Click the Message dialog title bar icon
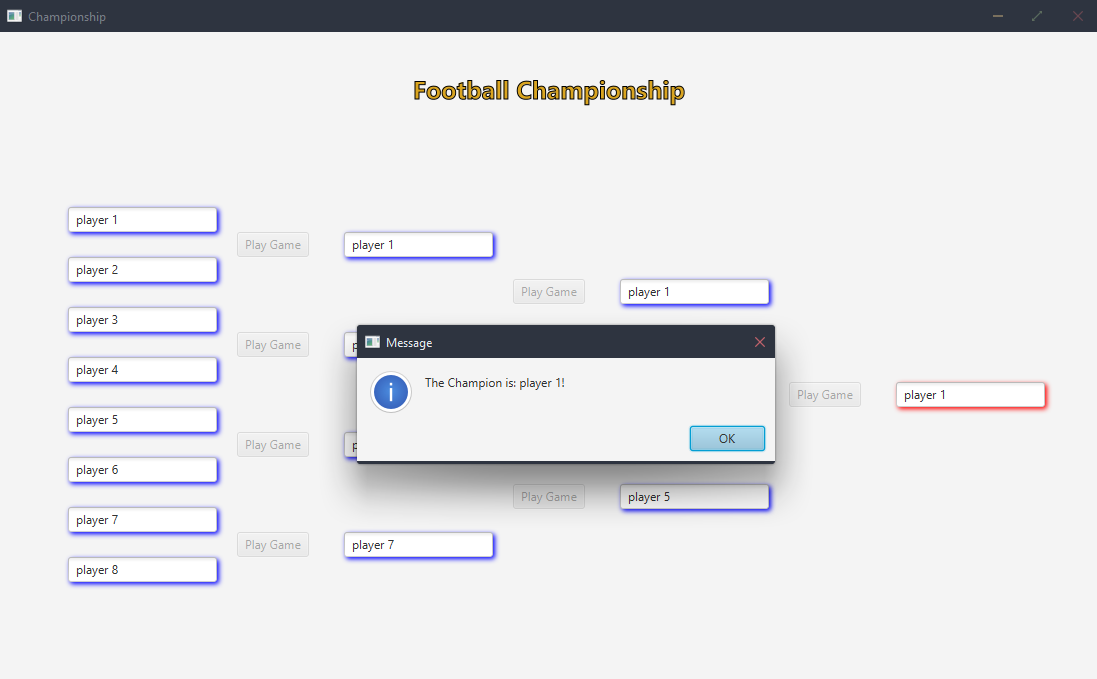Viewport: 1097px width, 679px height. click(x=372, y=342)
